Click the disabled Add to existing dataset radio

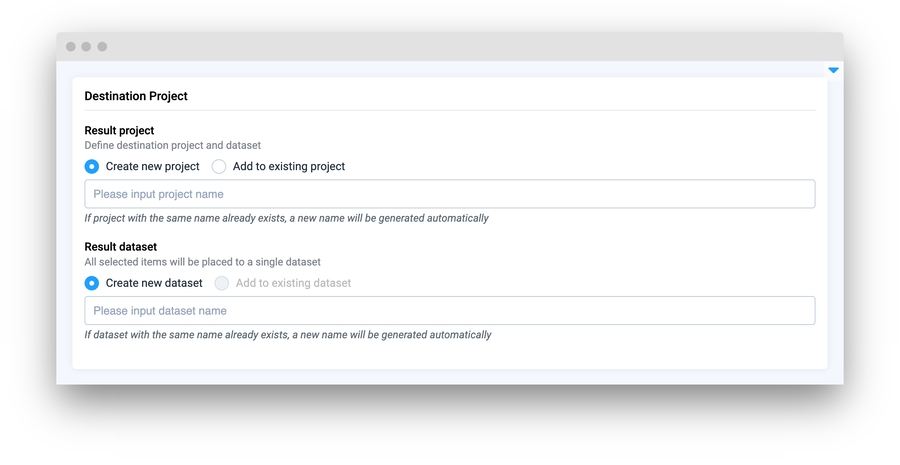(x=222, y=283)
